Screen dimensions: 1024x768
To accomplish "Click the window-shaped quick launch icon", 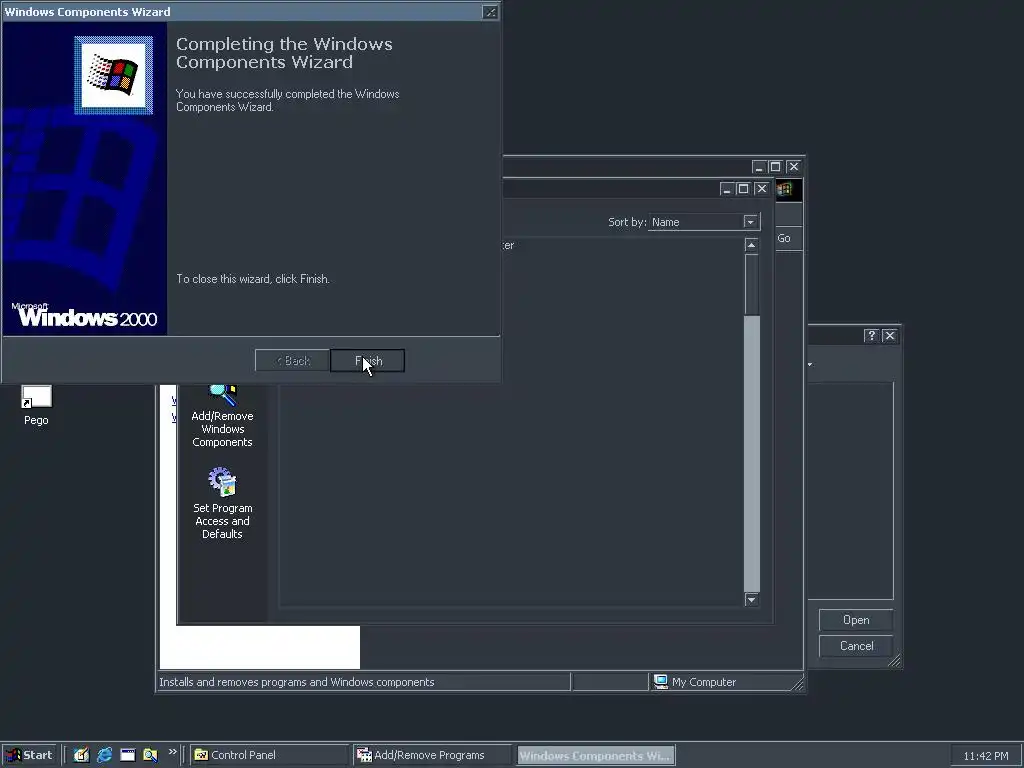I will pos(127,755).
